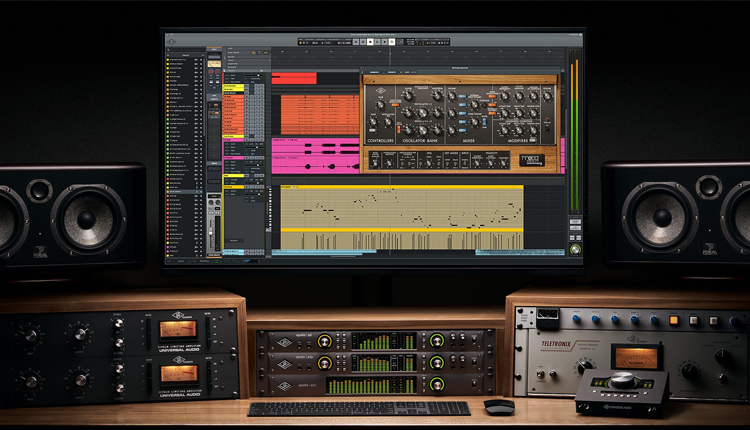Click the highlighted row in browser list
Viewport: 750px width, 430px height.
click(x=185, y=191)
